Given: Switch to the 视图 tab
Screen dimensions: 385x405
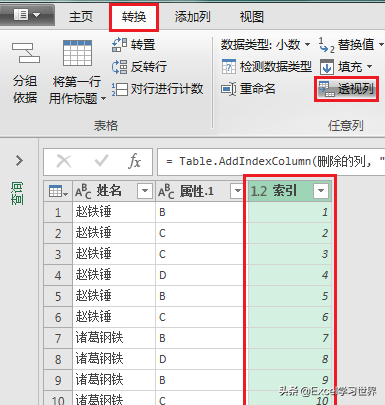Looking at the screenshot, I should point(252,17).
